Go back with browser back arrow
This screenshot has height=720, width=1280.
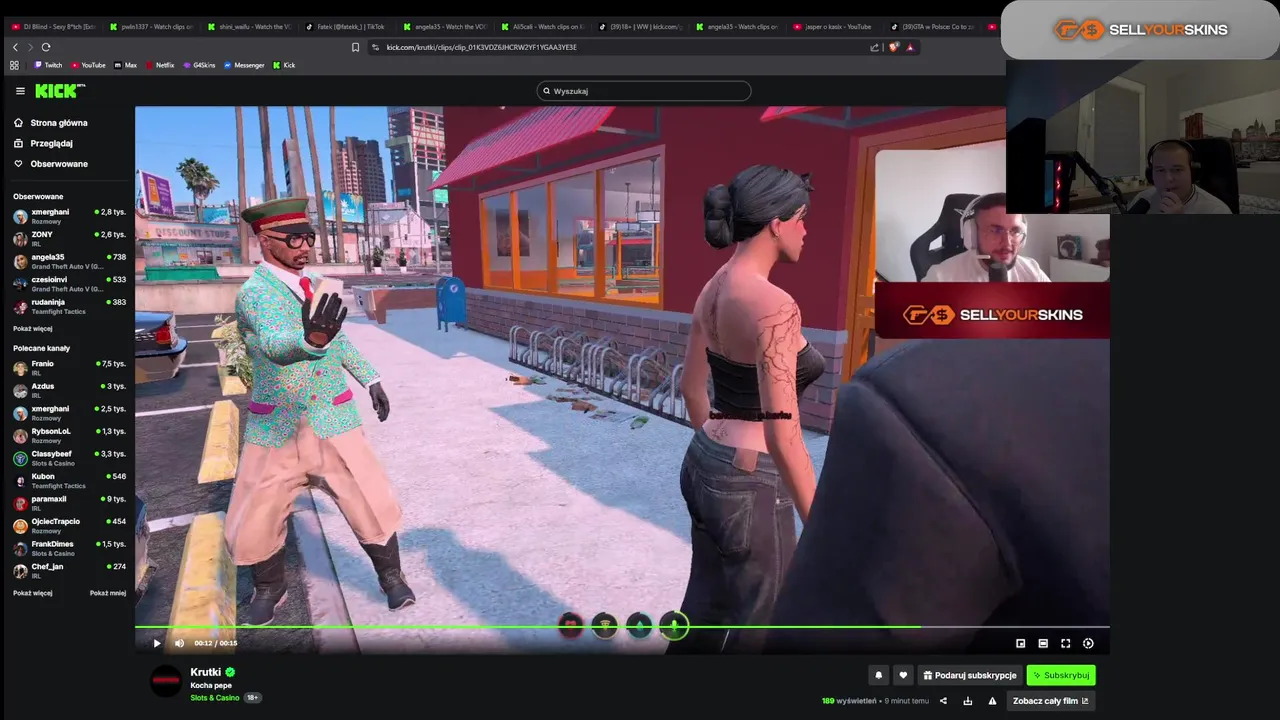coord(15,47)
